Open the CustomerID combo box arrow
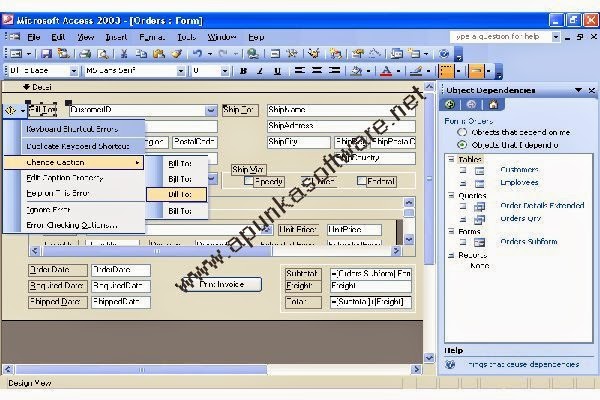 click(x=211, y=111)
